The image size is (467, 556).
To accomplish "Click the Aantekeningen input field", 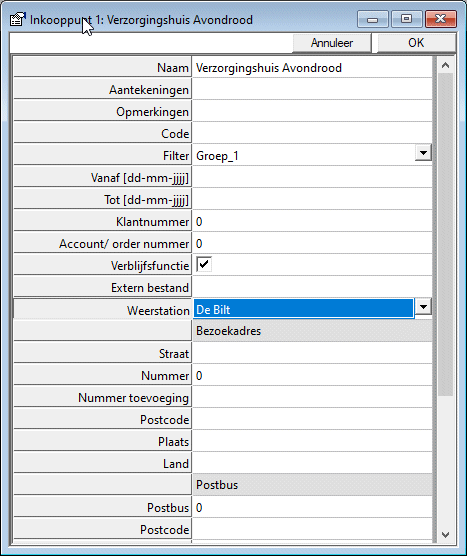I will click(x=312, y=89).
